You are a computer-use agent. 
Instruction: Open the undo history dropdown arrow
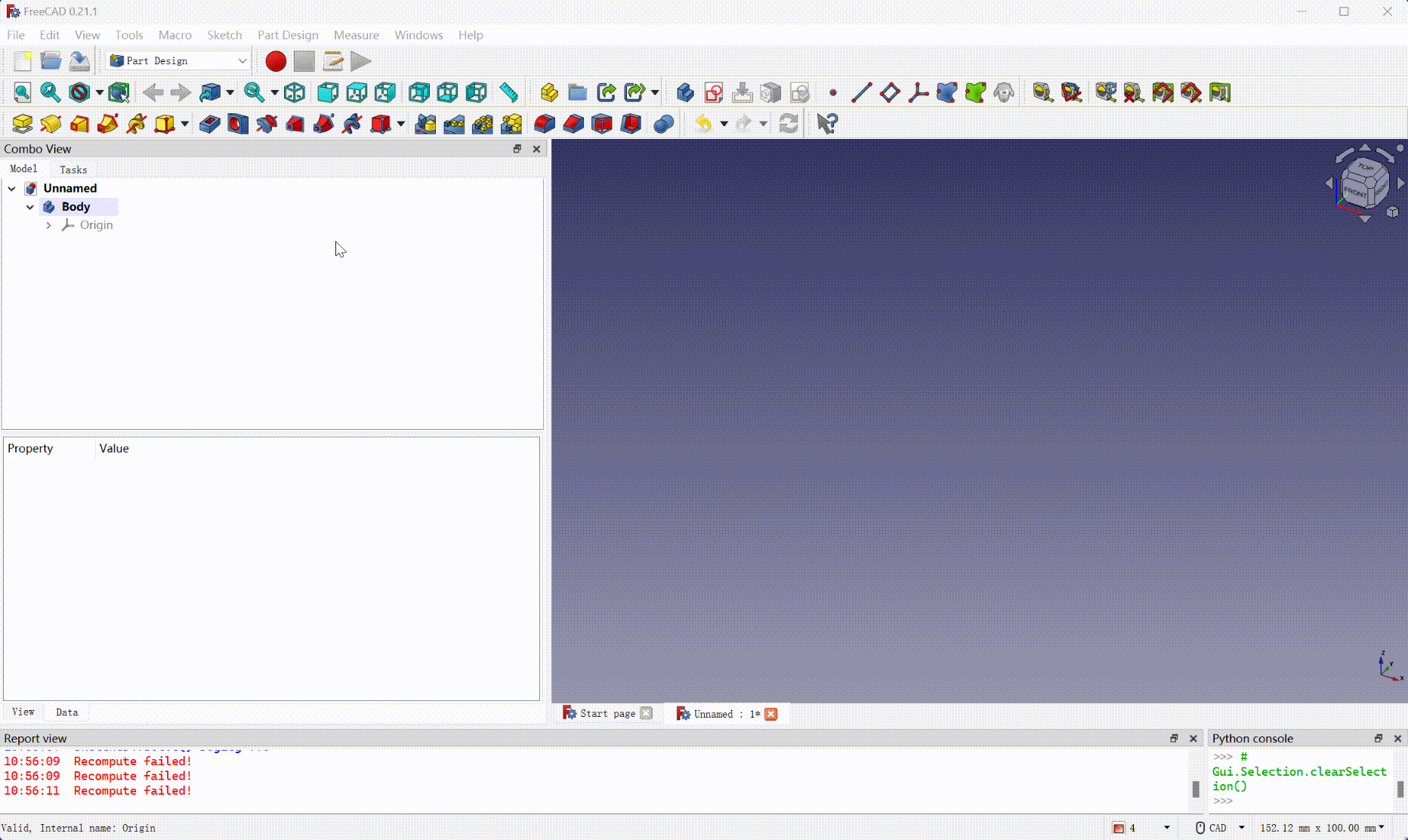(724, 124)
